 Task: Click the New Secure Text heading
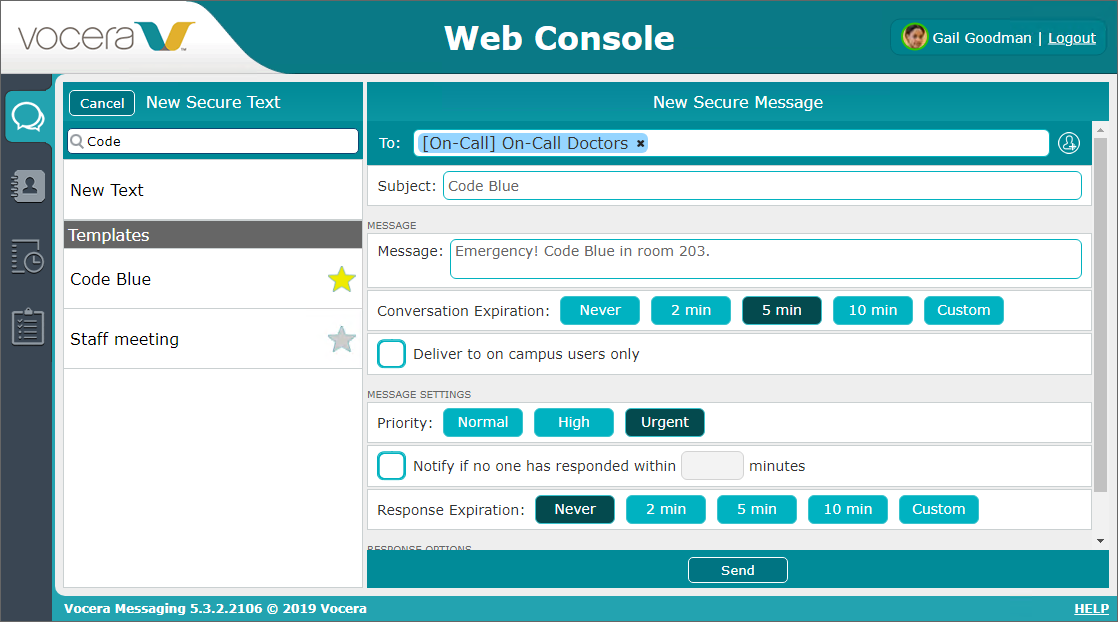pyautogui.click(x=213, y=103)
